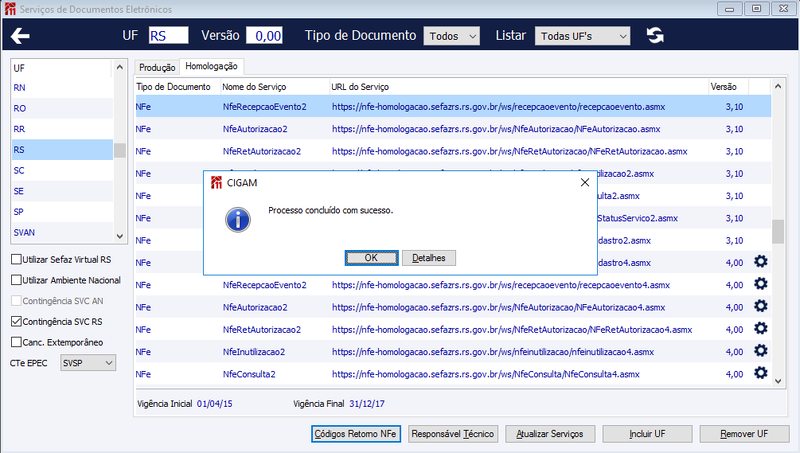Open the Listar Todas UF's dropdown

point(582,36)
